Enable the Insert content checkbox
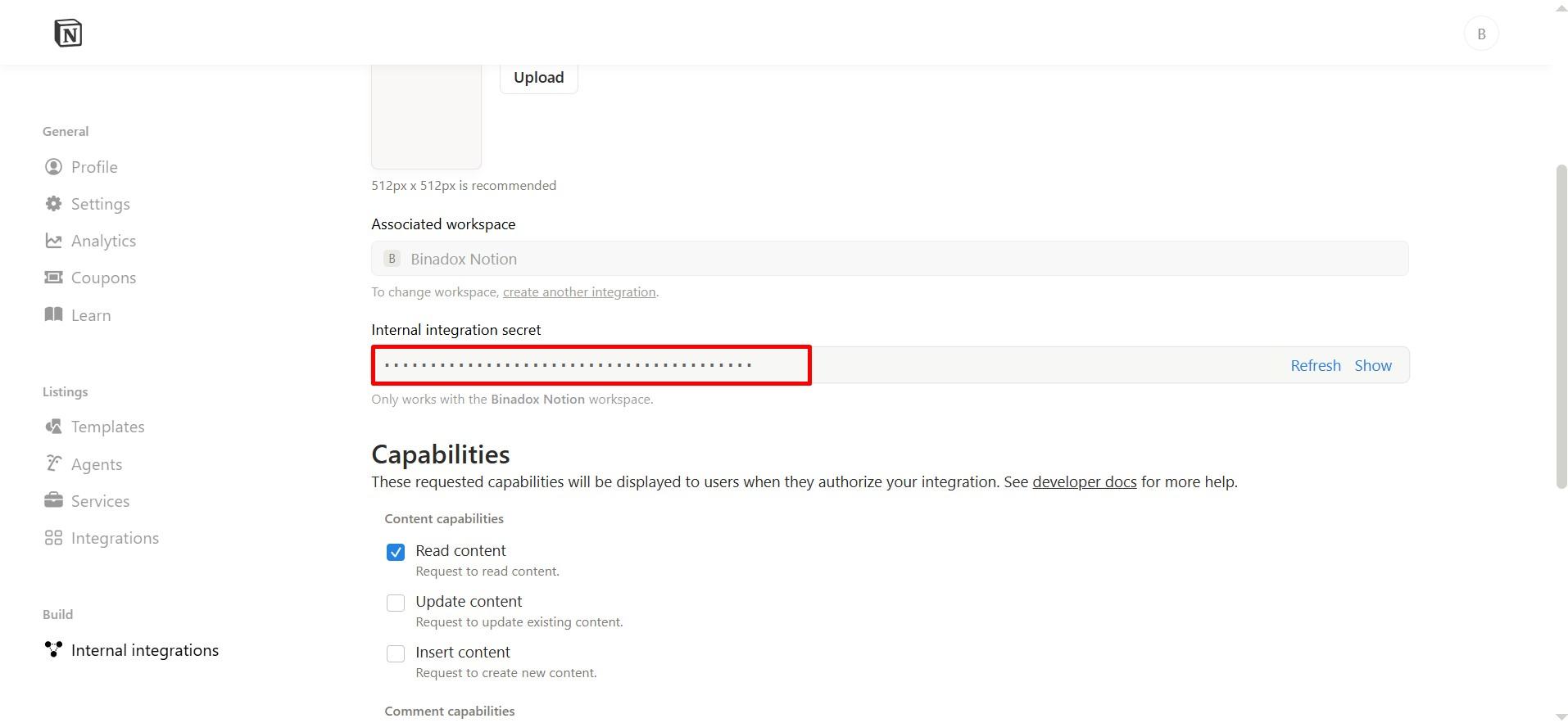This screenshot has height=723, width=1568. point(396,653)
